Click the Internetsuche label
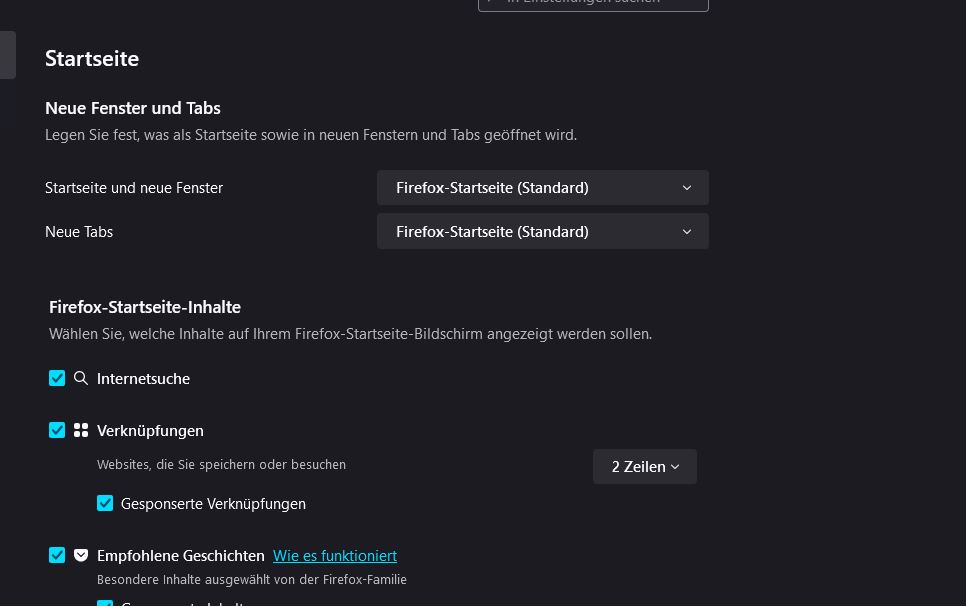 (x=143, y=379)
